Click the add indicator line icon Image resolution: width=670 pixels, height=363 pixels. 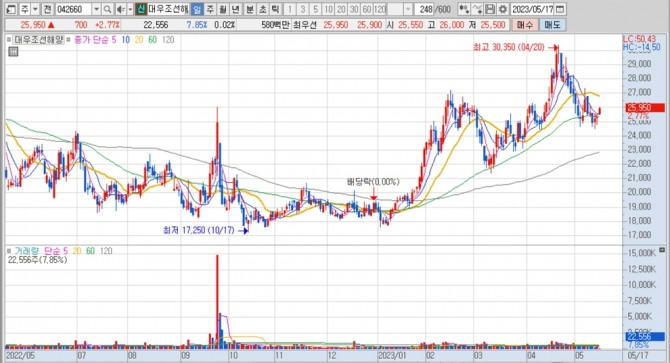click(477, 9)
